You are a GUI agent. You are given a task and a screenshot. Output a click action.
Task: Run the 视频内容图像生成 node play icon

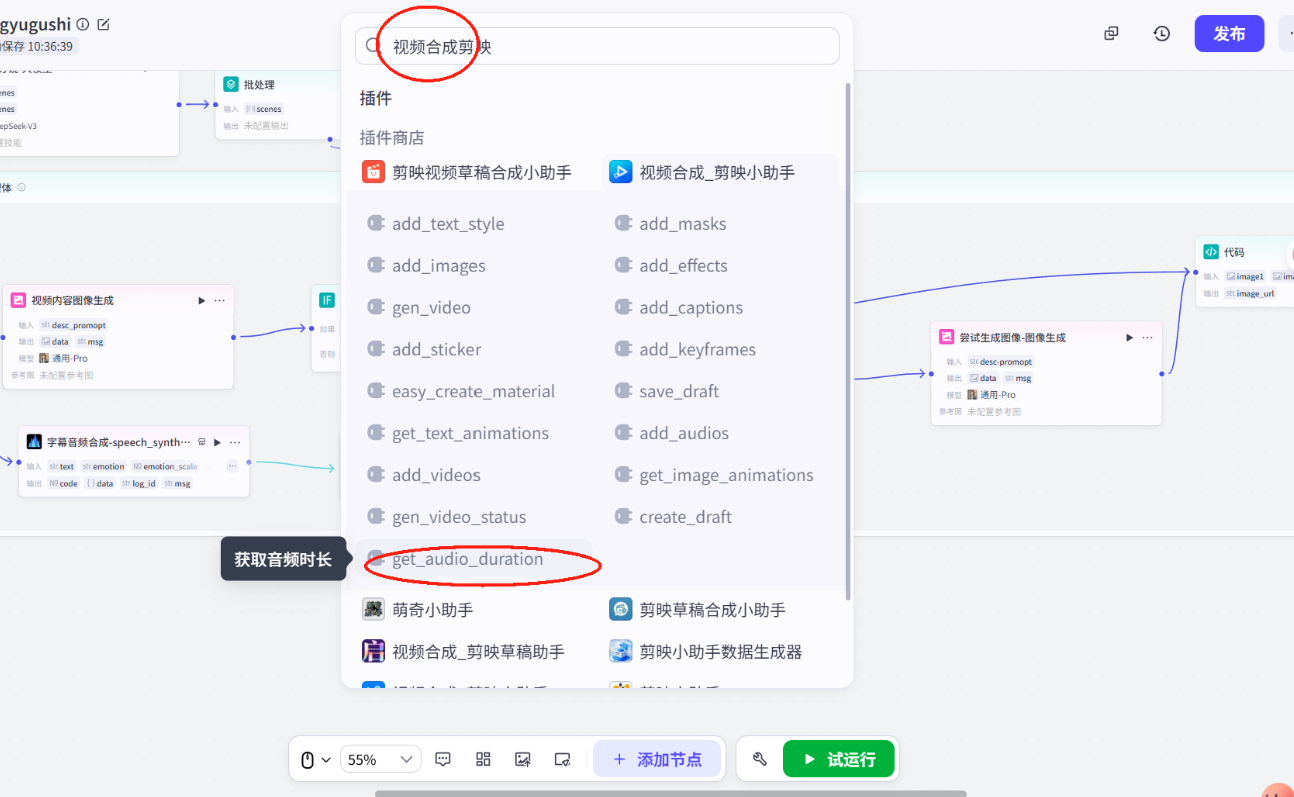(x=202, y=300)
